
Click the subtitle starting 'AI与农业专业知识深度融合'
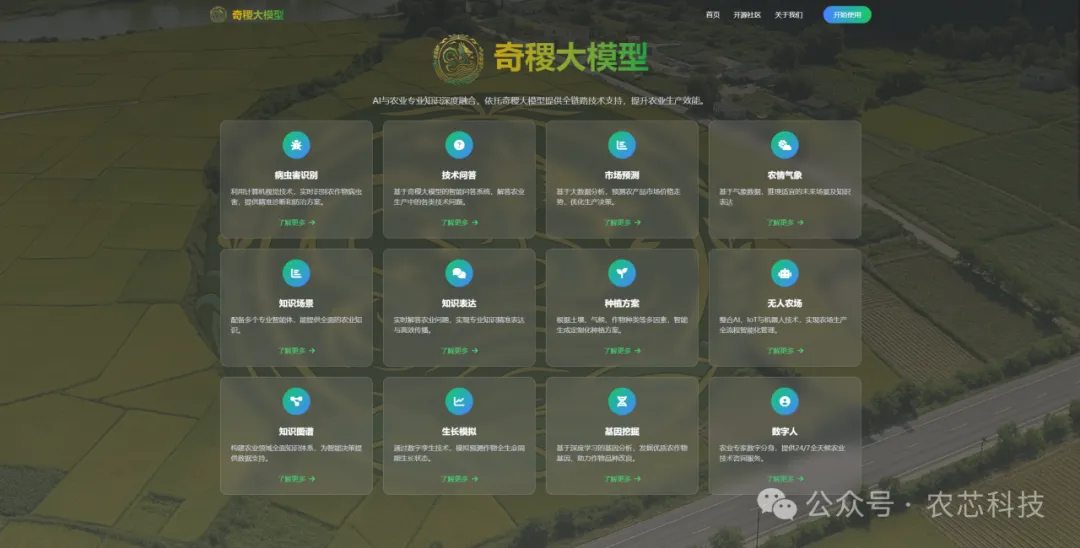[539, 101]
